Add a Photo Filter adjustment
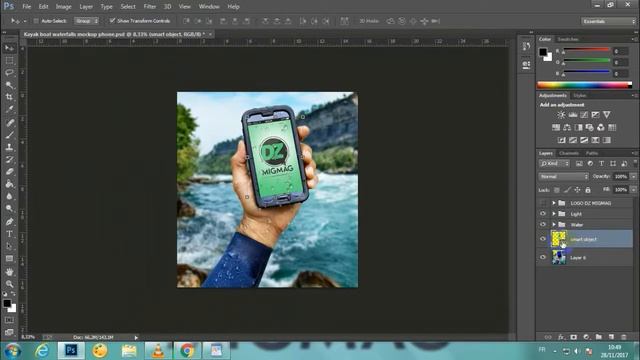Viewport: 640px width, 360px height. point(589,127)
